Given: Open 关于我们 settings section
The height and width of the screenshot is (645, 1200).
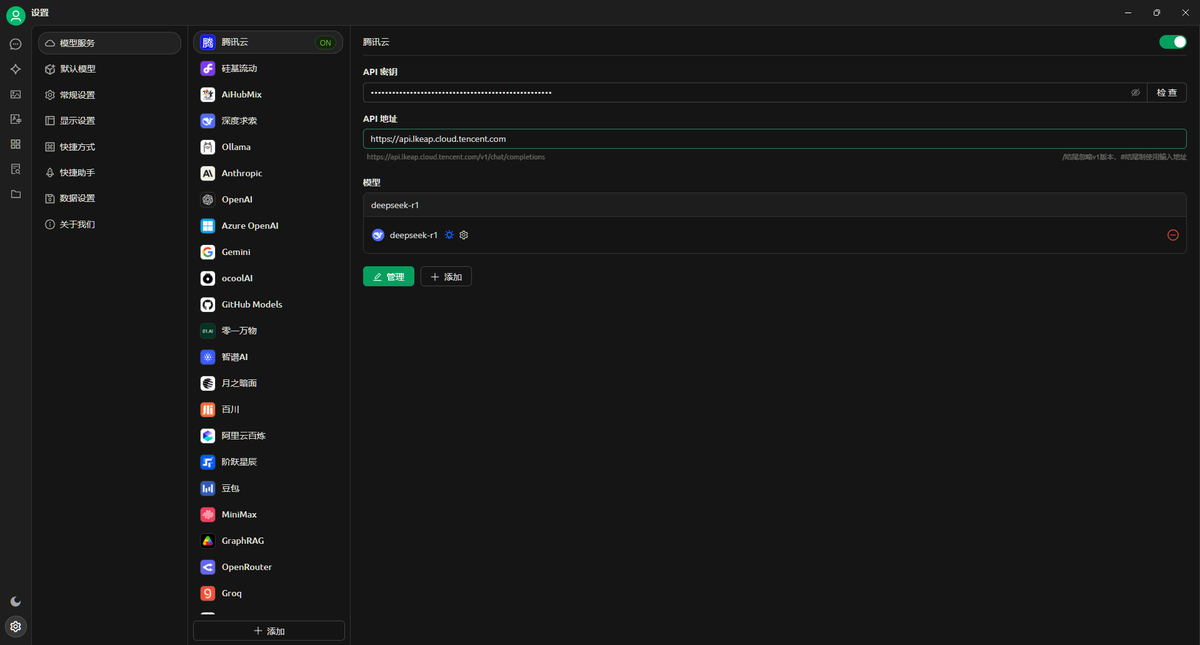Looking at the screenshot, I should [110, 224].
